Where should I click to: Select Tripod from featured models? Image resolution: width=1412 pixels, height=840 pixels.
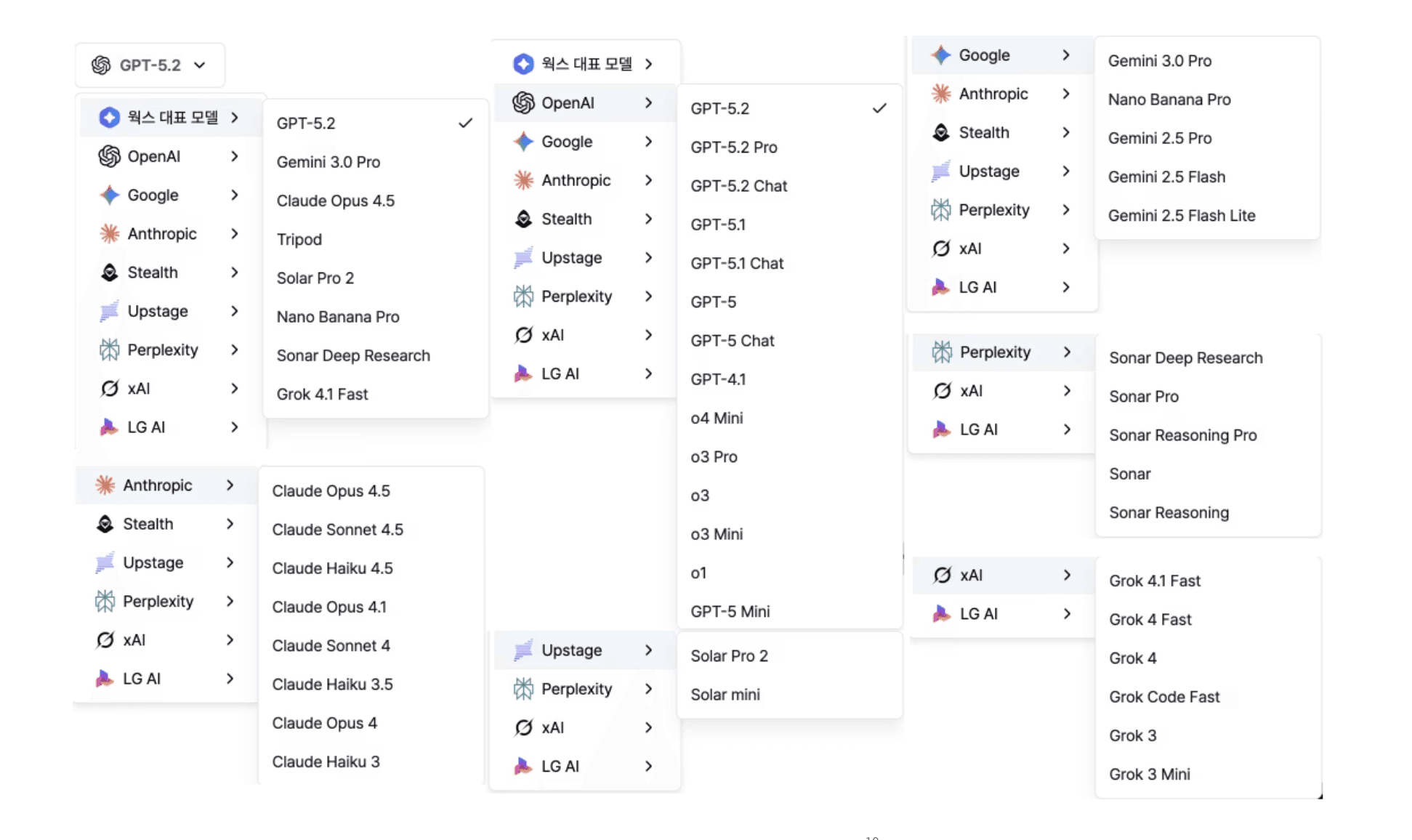click(x=299, y=240)
